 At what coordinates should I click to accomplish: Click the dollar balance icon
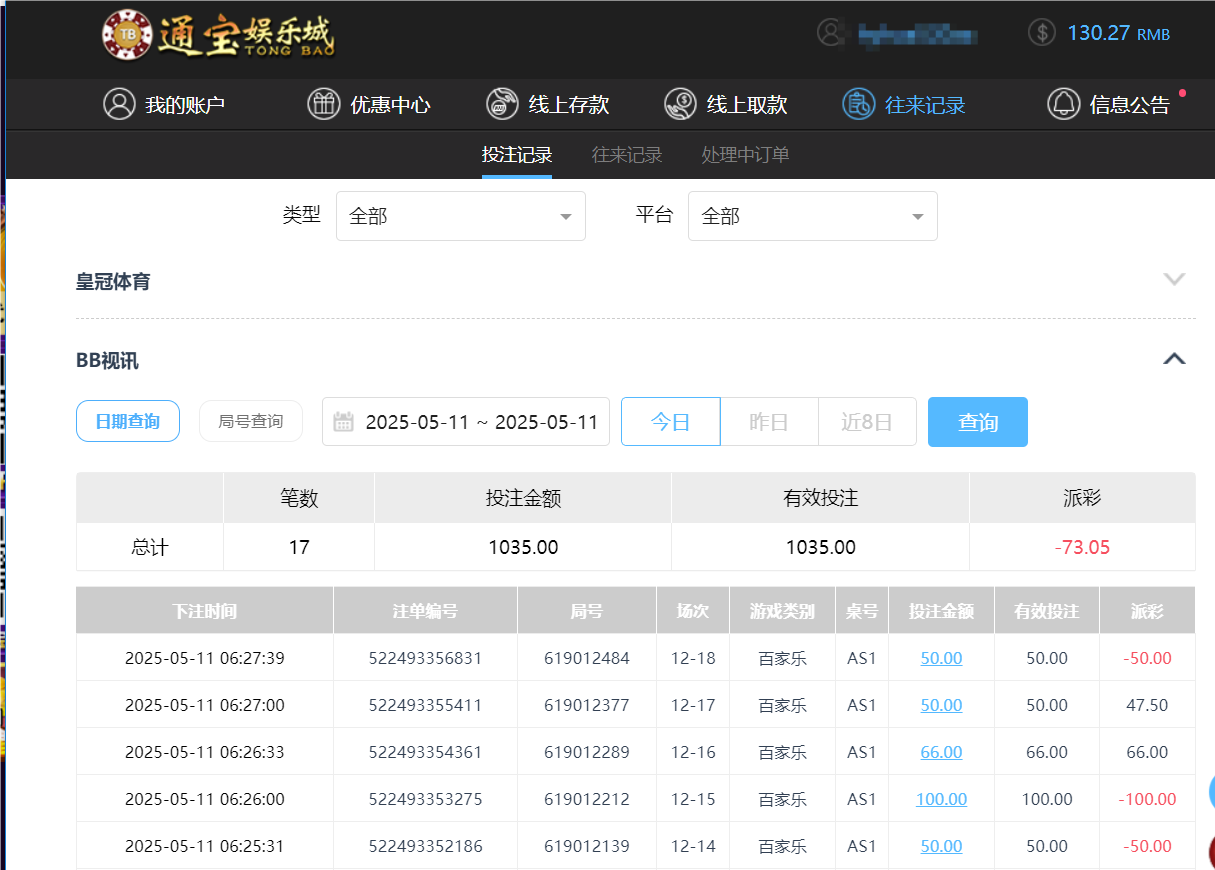pyautogui.click(x=1040, y=32)
